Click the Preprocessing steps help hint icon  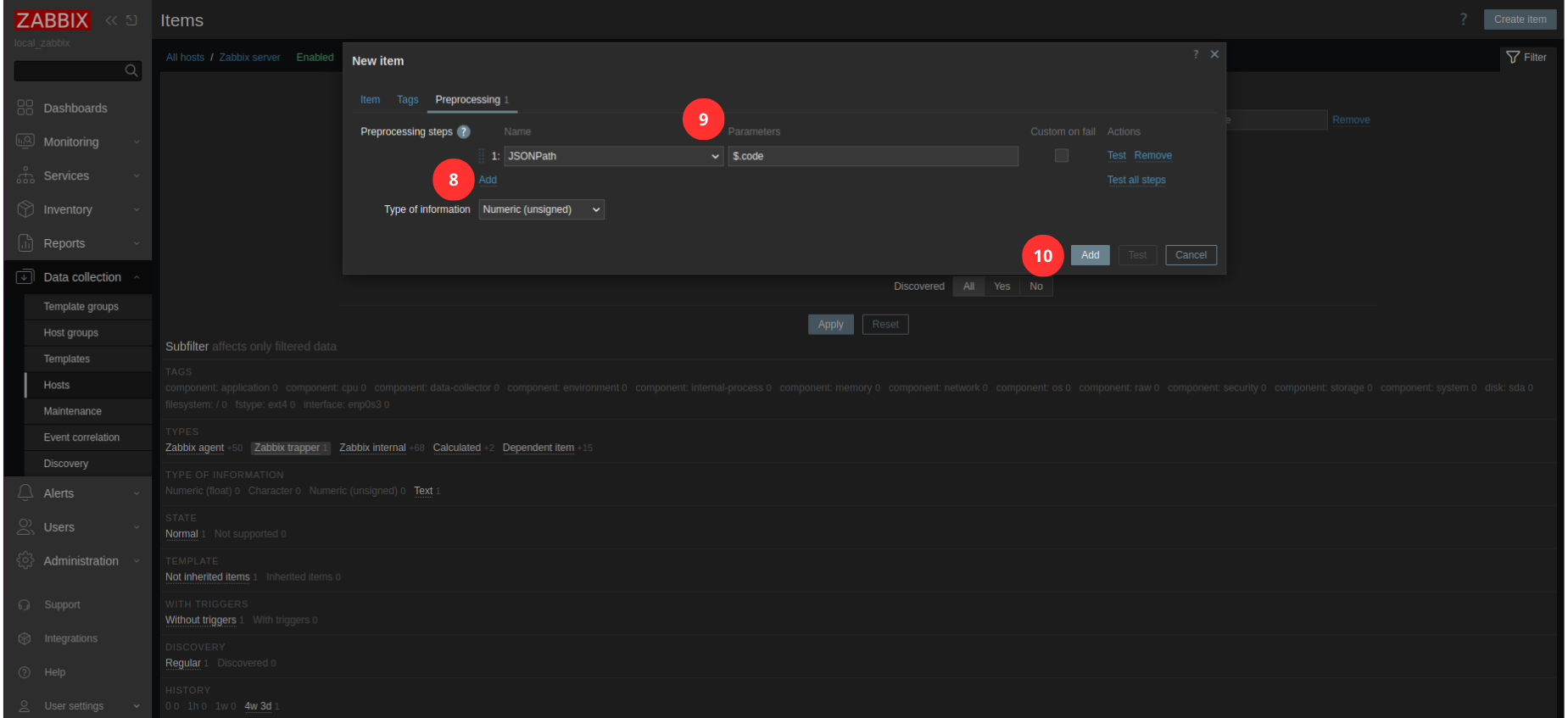pos(464,131)
